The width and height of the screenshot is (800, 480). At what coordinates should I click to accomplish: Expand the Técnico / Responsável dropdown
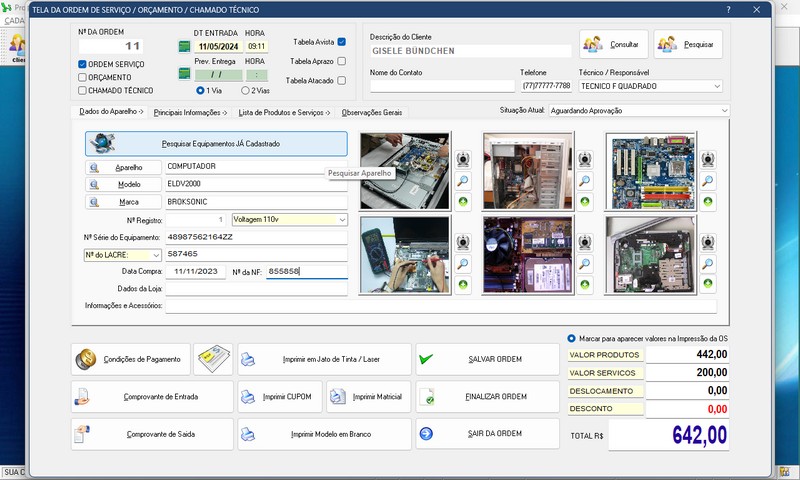717,87
